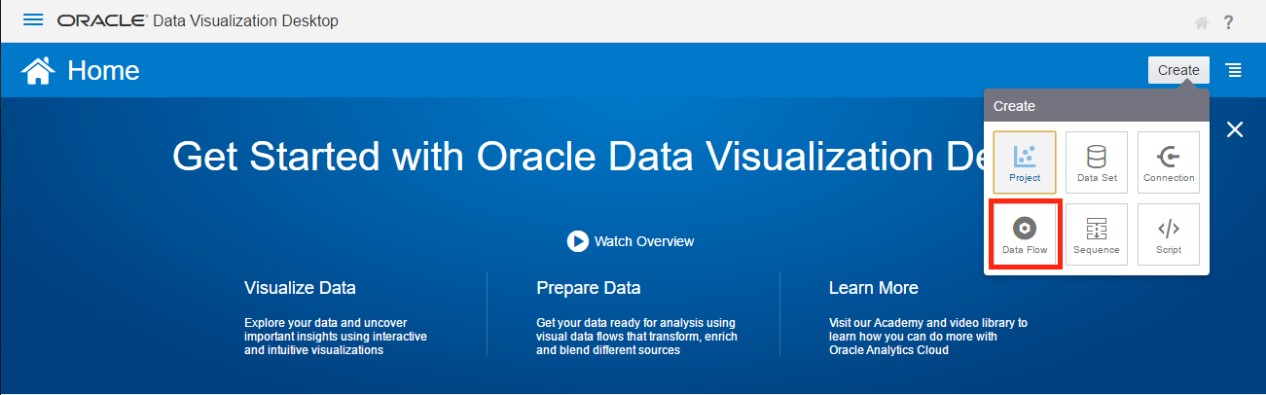Image resolution: width=1266 pixels, height=395 pixels.
Task: Click the question mark help icon
Action: coord(1229,21)
